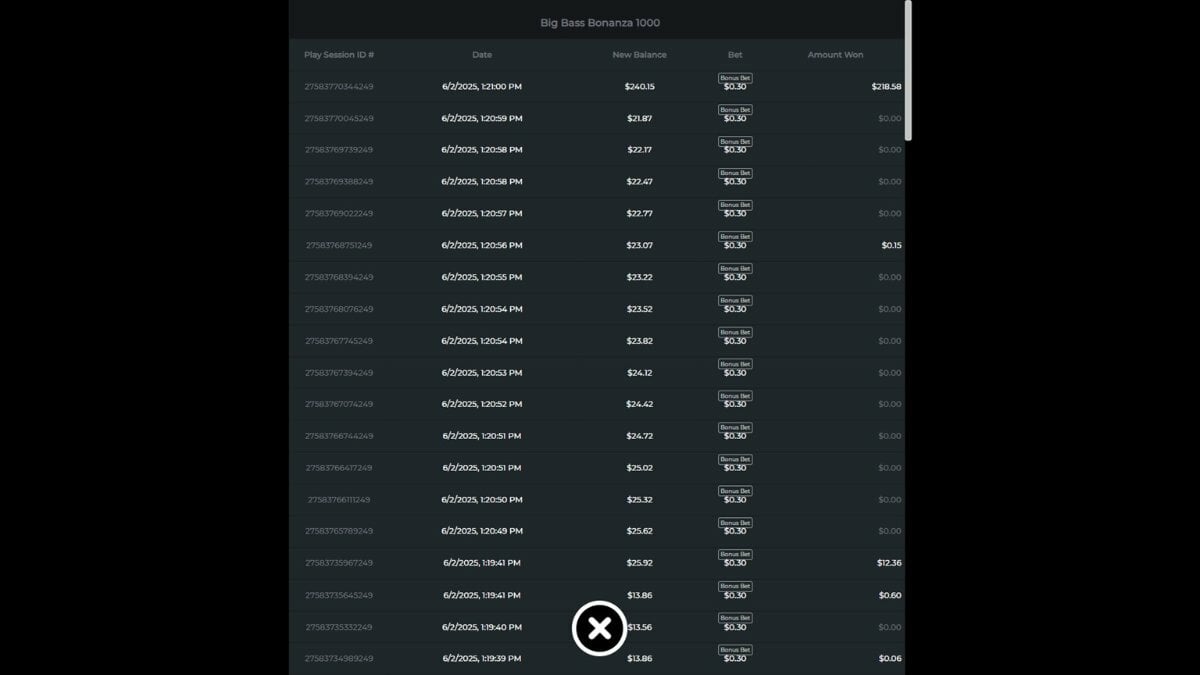Click the vertical scrollbar thumb
The height and width of the screenshot is (675, 1200).
[x=908, y=70]
